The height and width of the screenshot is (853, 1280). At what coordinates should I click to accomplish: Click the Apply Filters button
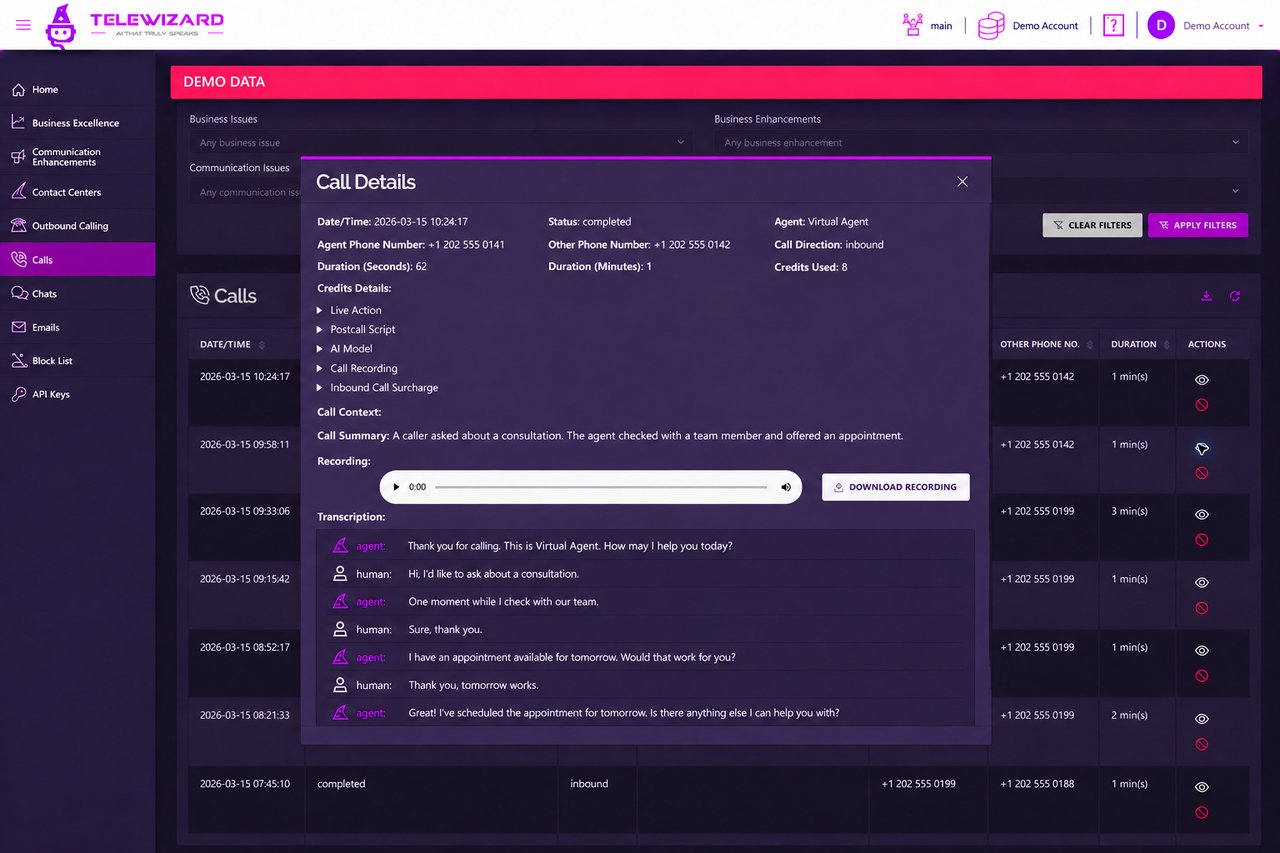[x=1198, y=225]
